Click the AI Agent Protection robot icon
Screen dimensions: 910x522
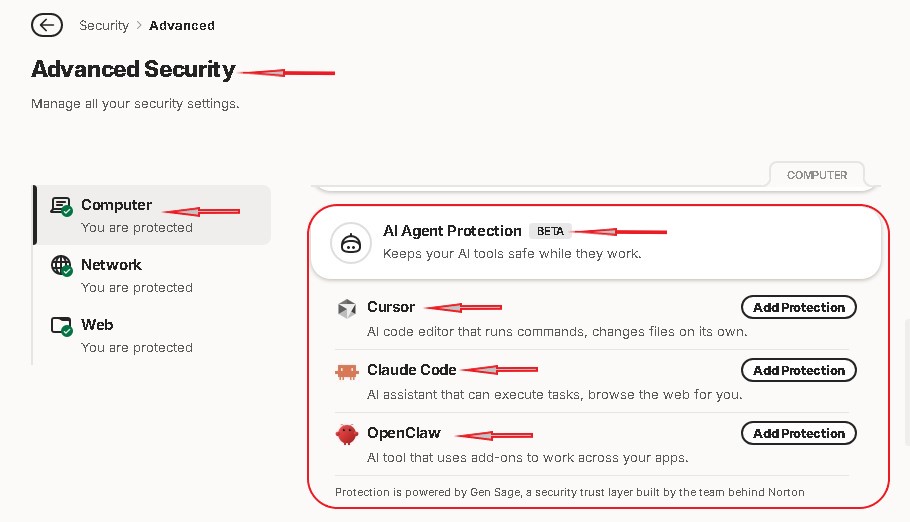351,243
